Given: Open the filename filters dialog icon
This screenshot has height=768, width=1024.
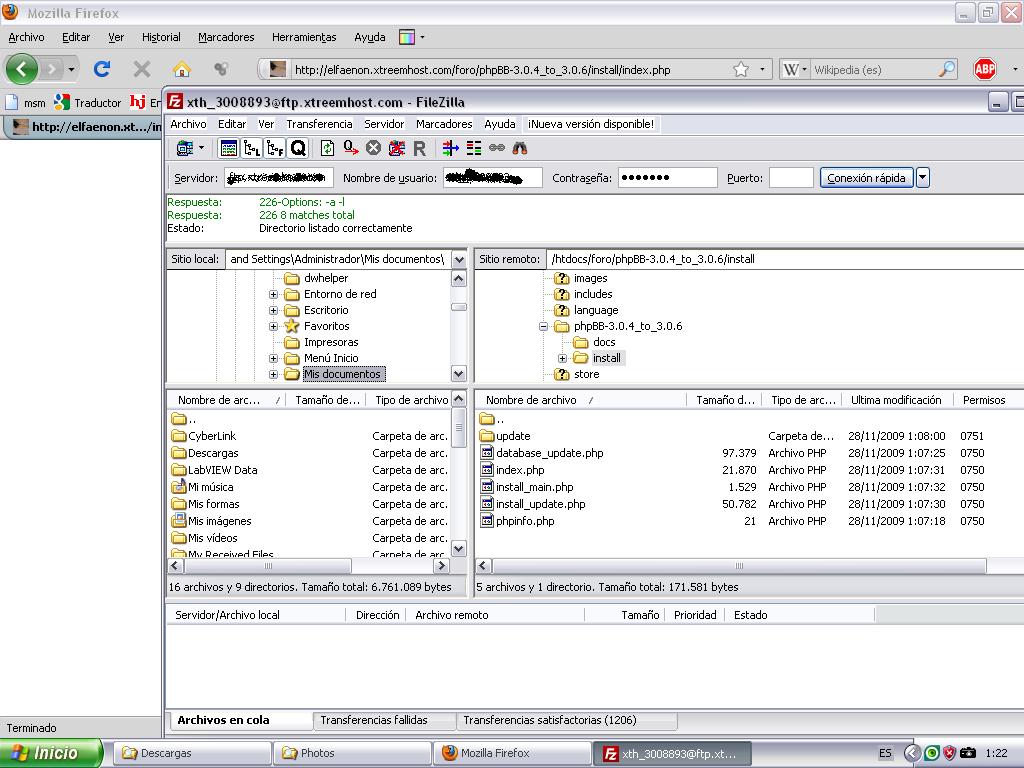Looking at the screenshot, I should [451, 148].
